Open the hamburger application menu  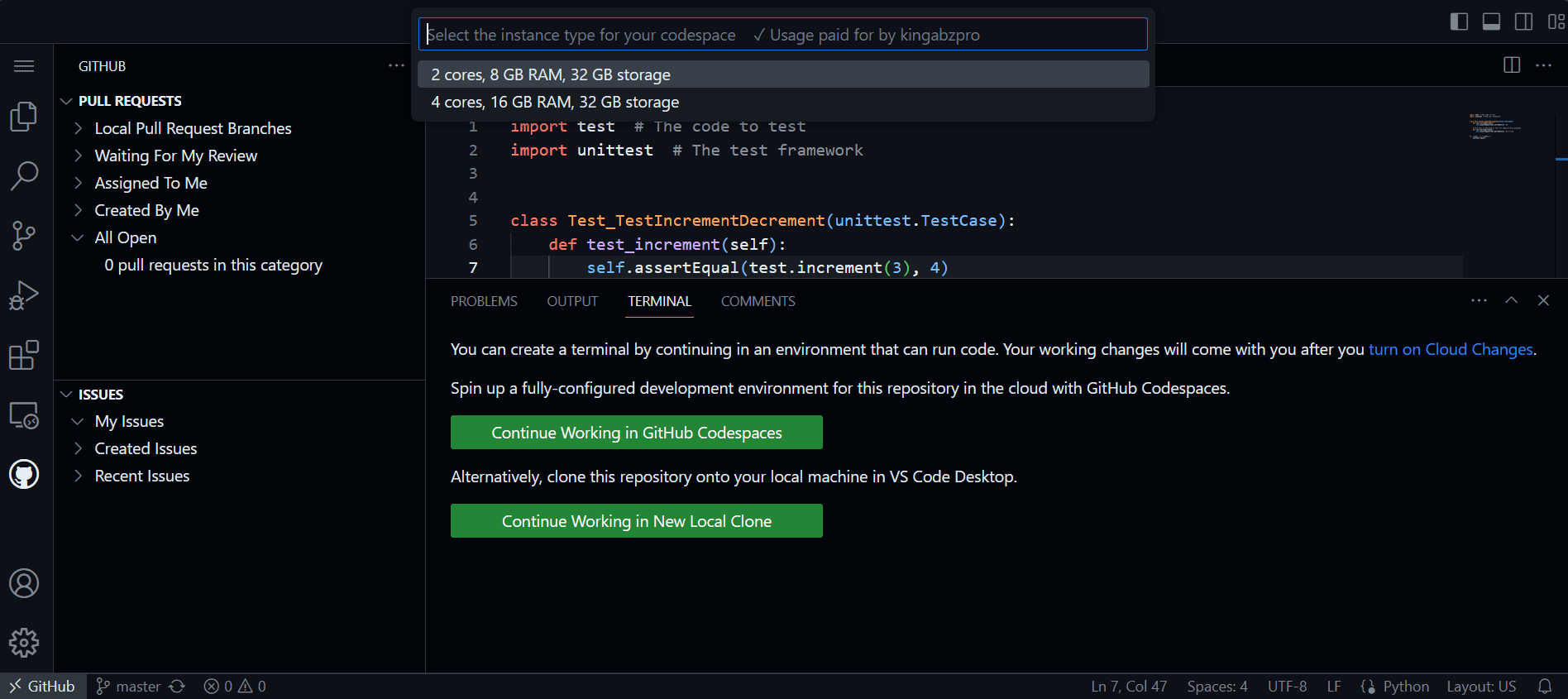24,66
